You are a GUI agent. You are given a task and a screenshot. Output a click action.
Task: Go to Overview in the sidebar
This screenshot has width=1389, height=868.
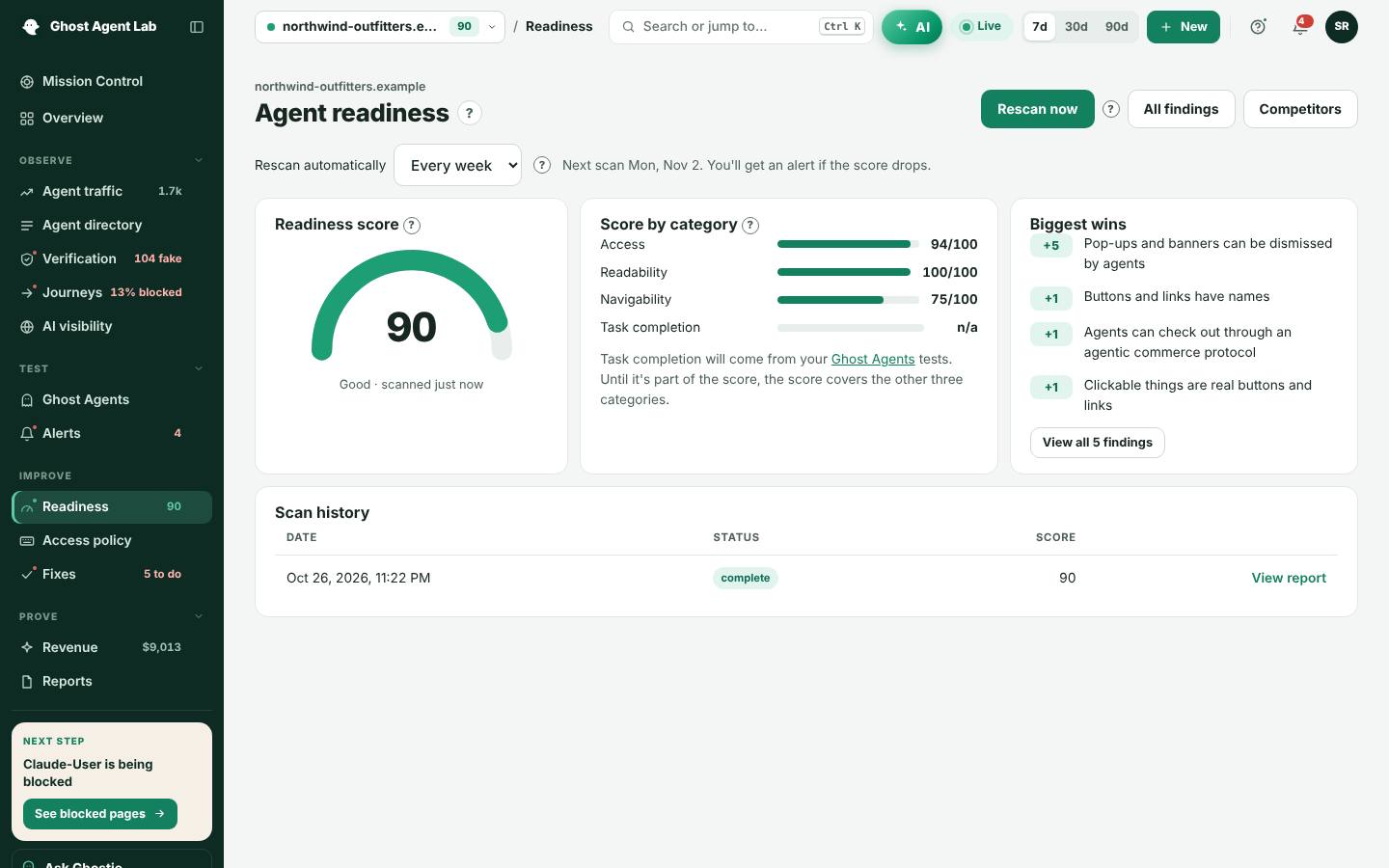click(112, 118)
